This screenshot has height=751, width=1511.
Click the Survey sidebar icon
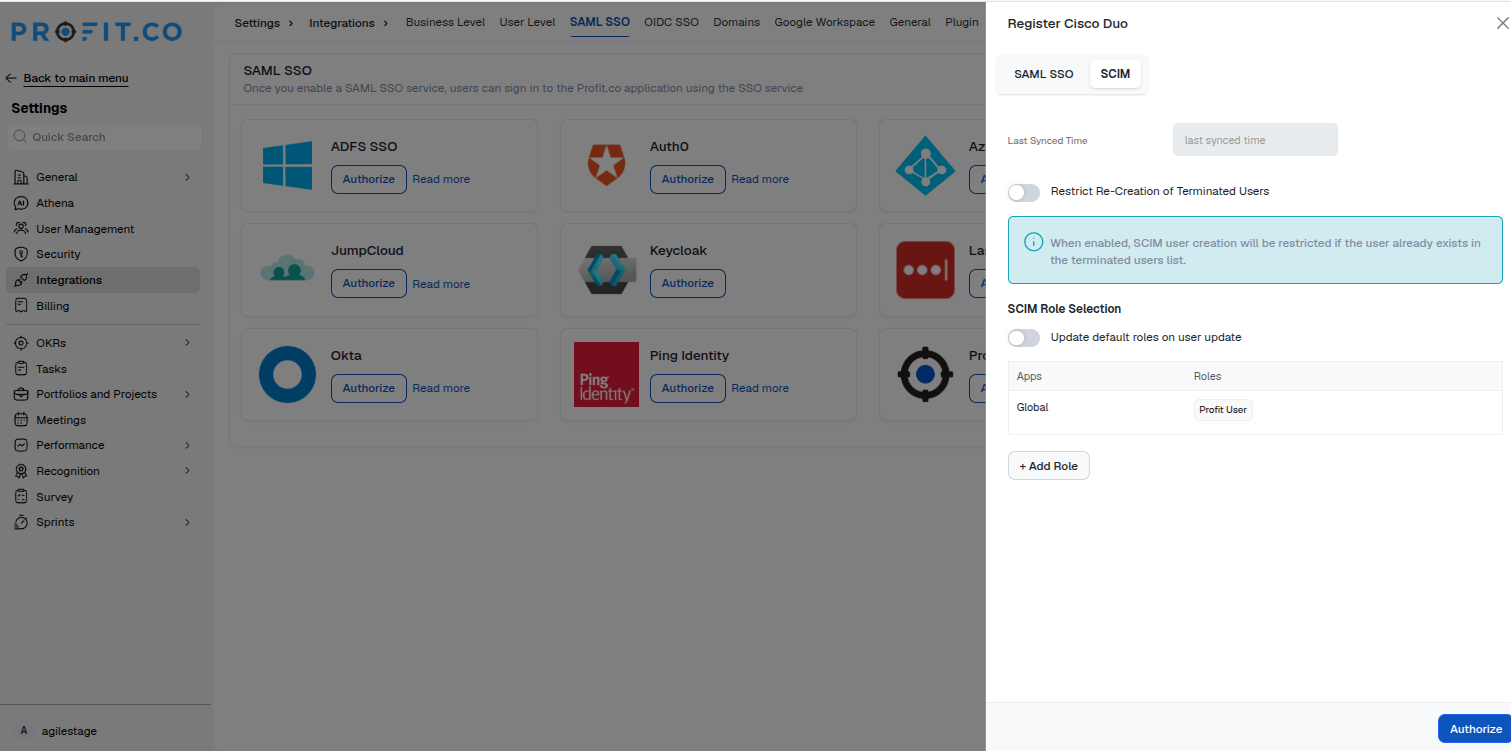pos(21,497)
